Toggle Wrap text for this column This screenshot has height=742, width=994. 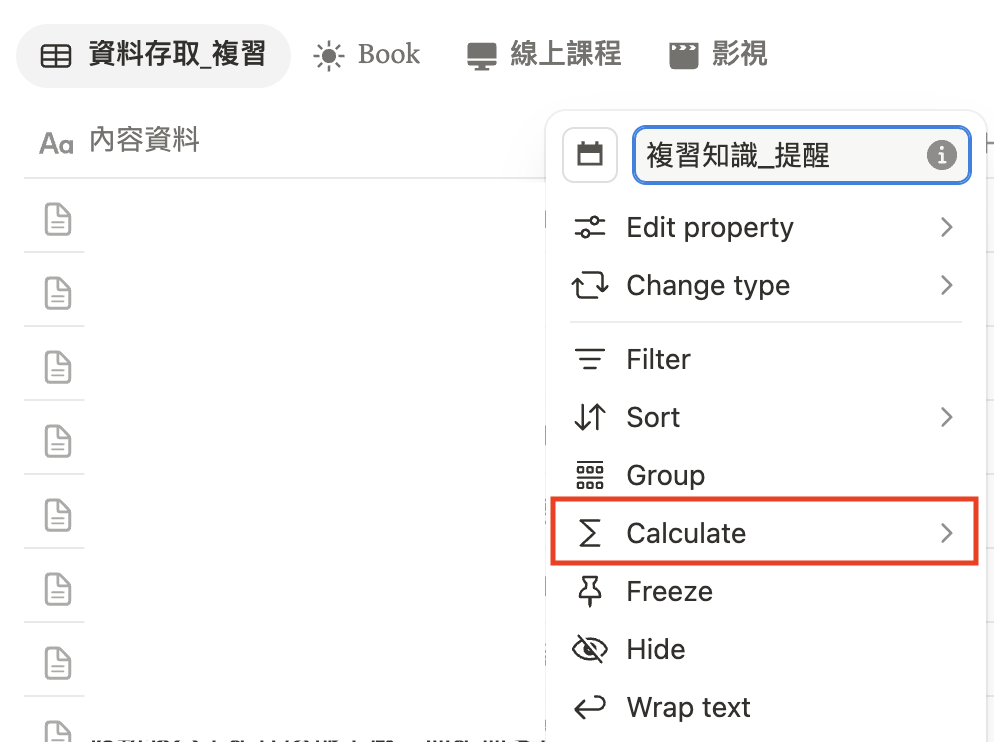click(688, 708)
